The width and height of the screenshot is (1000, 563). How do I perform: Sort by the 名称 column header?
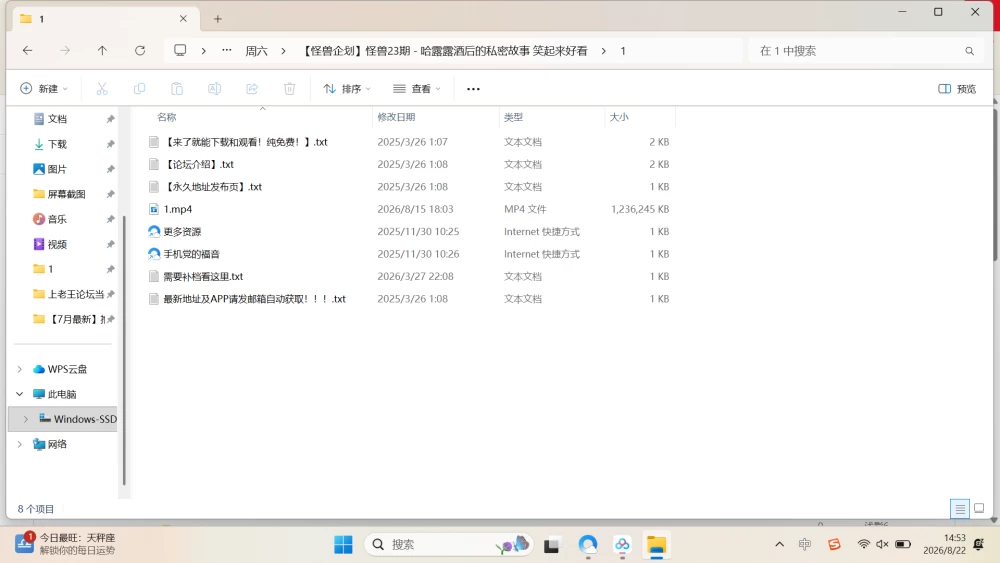pyautogui.click(x=166, y=117)
